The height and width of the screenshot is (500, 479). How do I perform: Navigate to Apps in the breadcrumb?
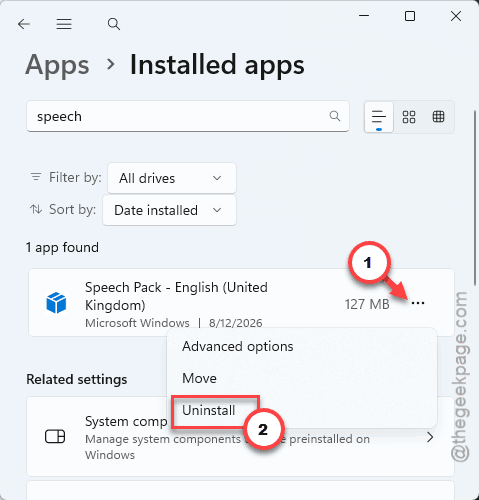57,65
